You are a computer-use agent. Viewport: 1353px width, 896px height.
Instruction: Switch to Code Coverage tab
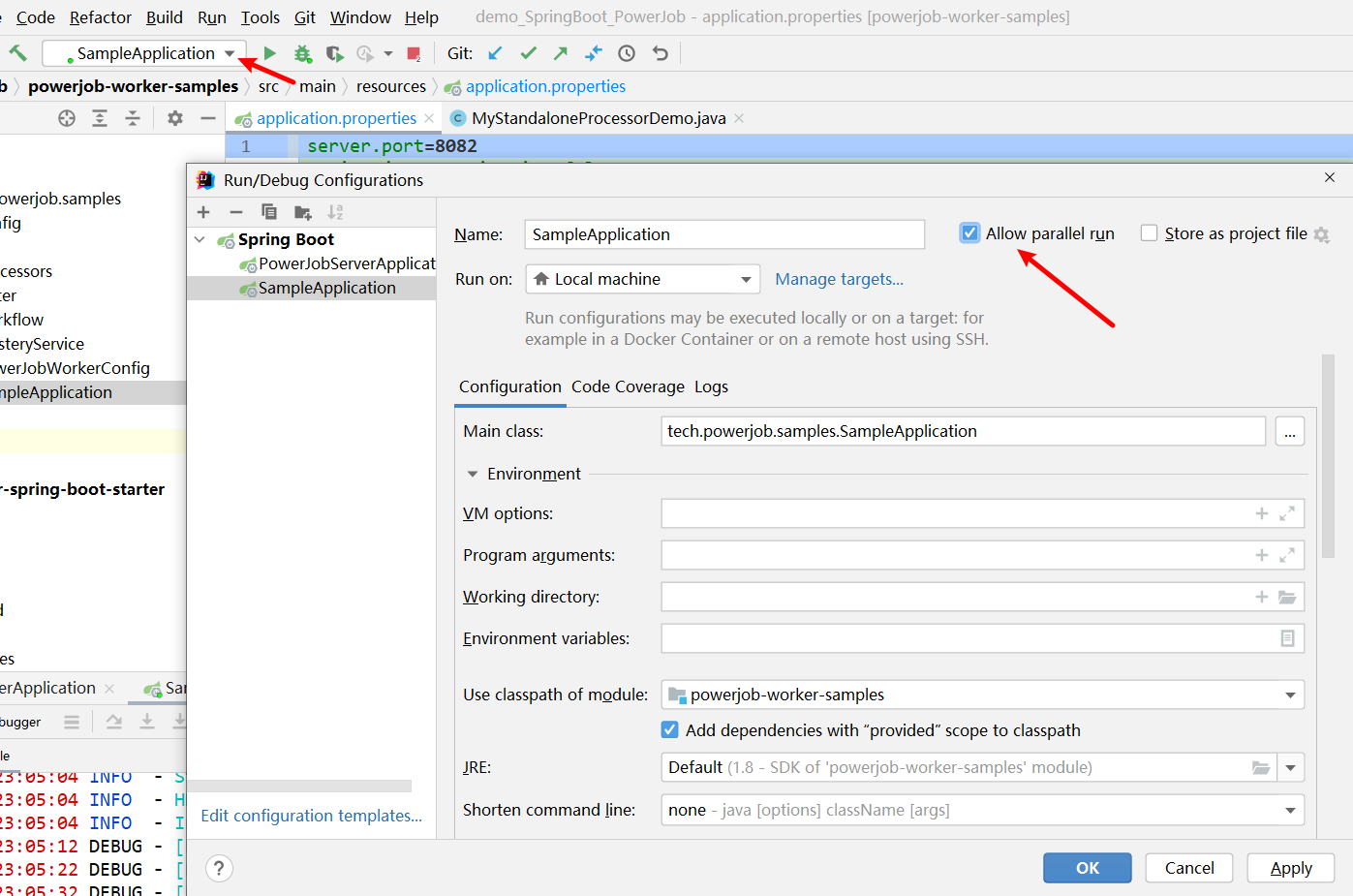[628, 386]
